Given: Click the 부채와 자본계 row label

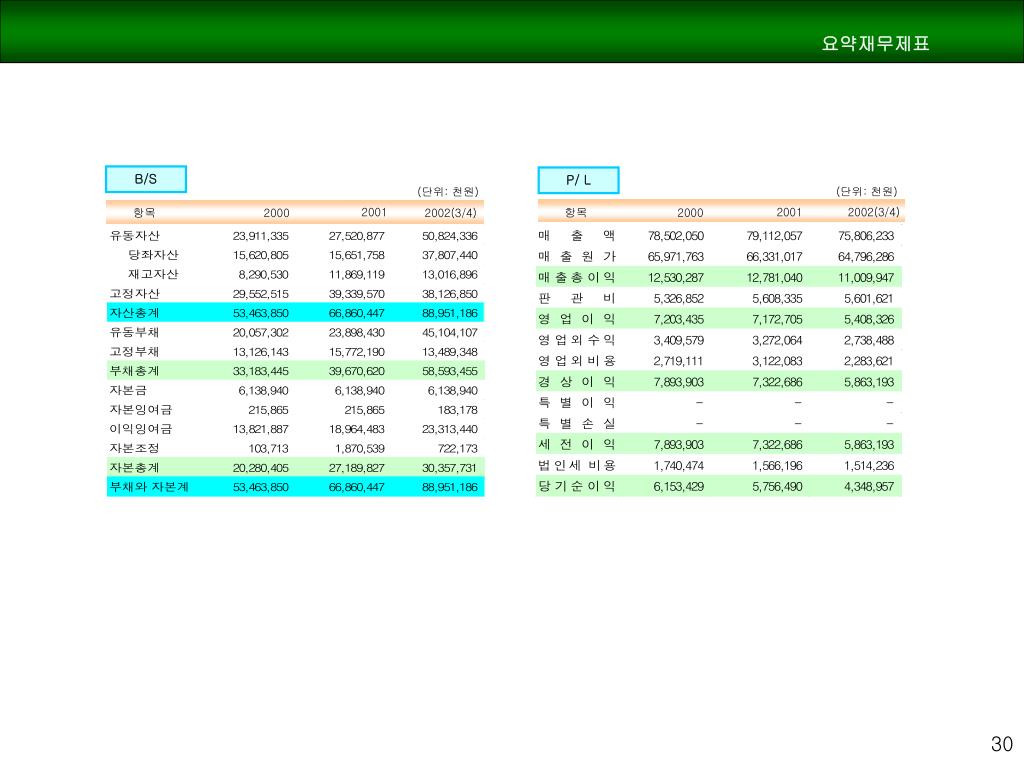Looking at the screenshot, I should tap(149, 487).
